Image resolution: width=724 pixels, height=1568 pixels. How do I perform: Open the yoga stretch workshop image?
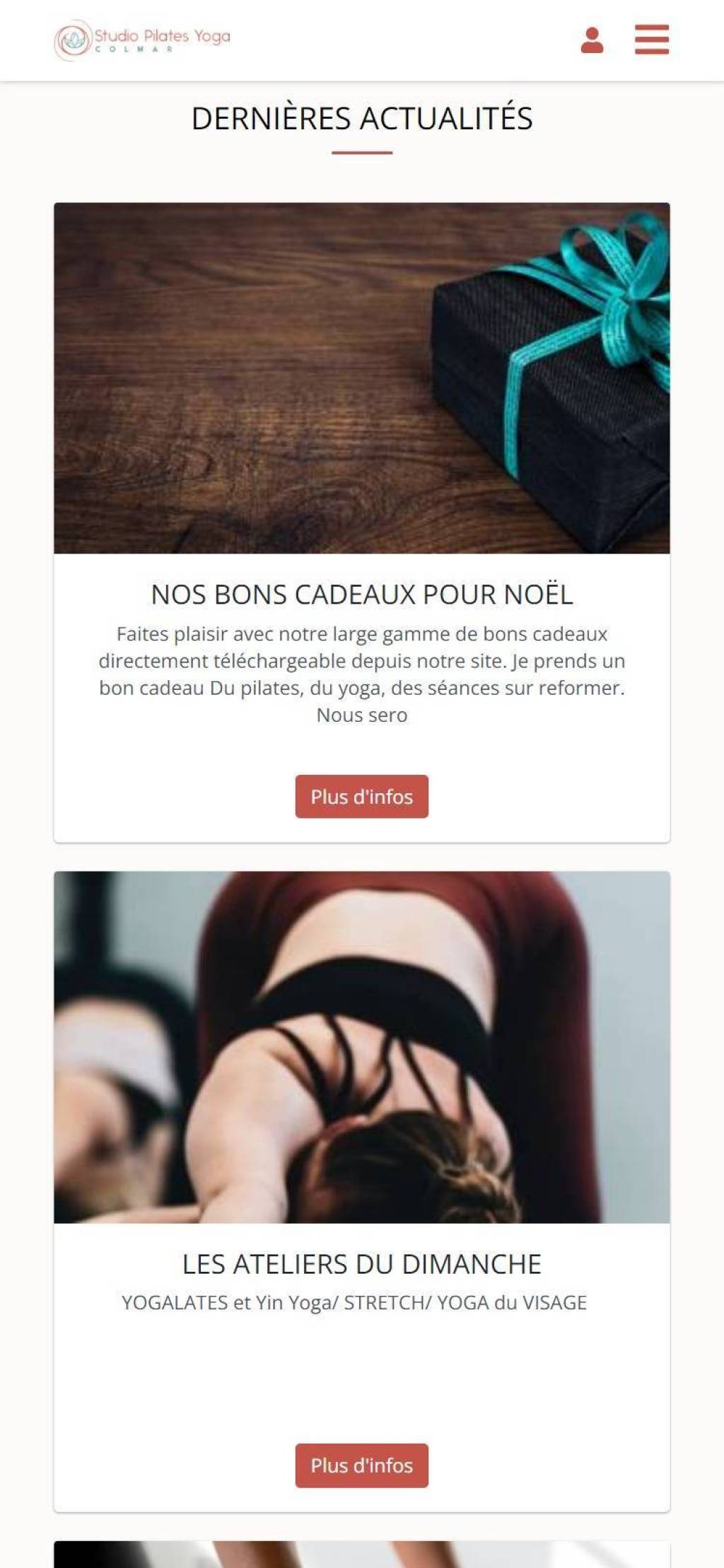point(361,1046)
